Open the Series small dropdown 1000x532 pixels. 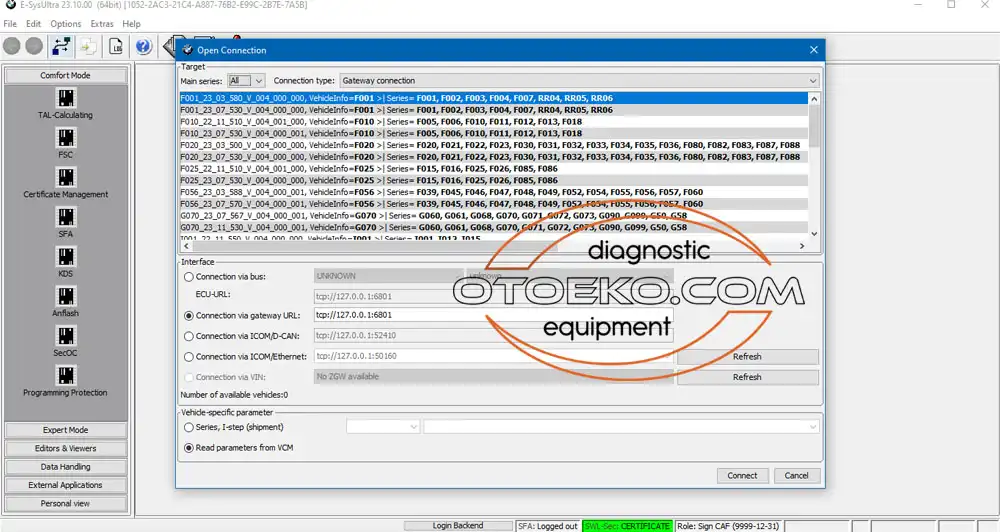[x=383, y=427]
